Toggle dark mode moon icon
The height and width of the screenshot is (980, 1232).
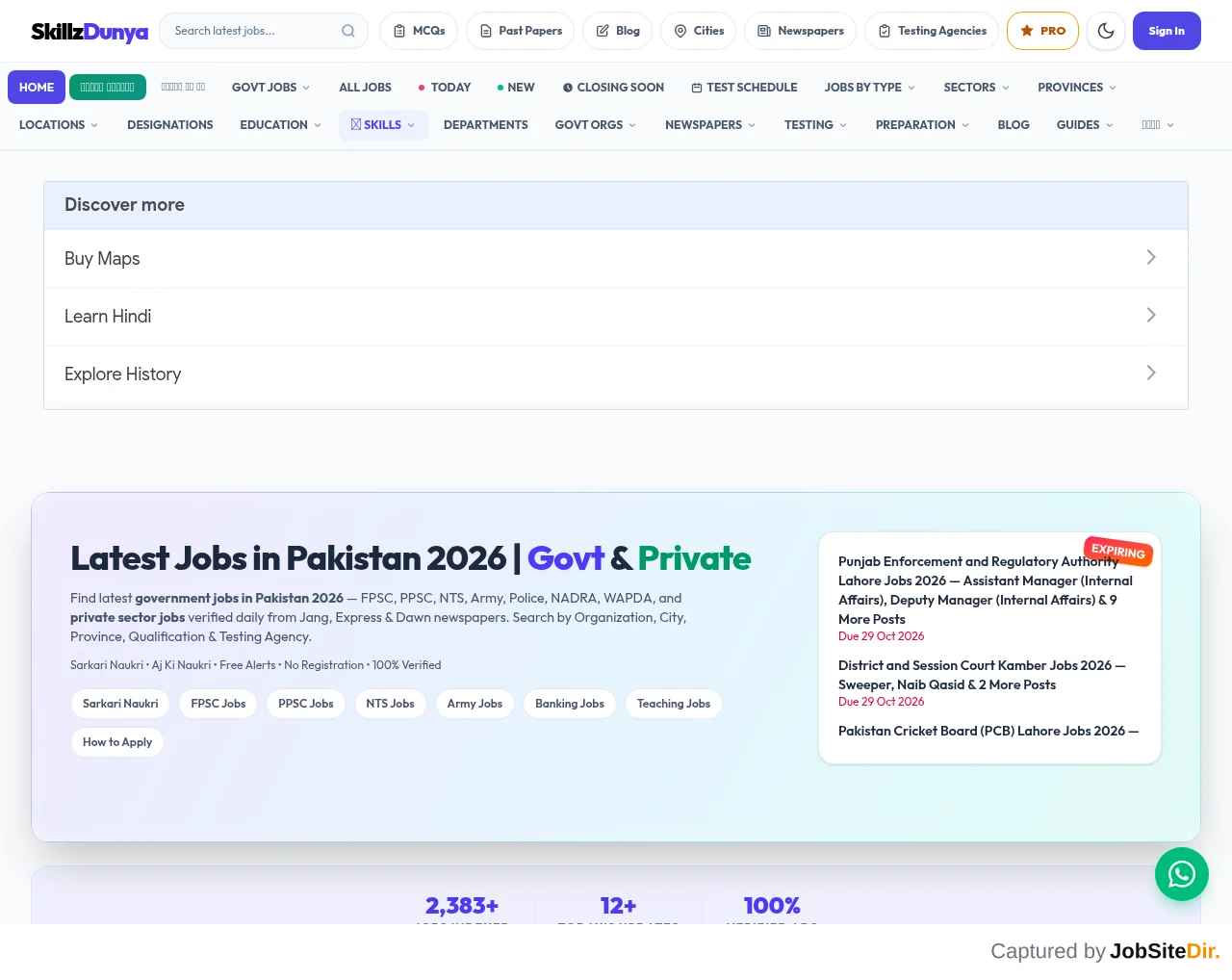(x=1106, y=31)
